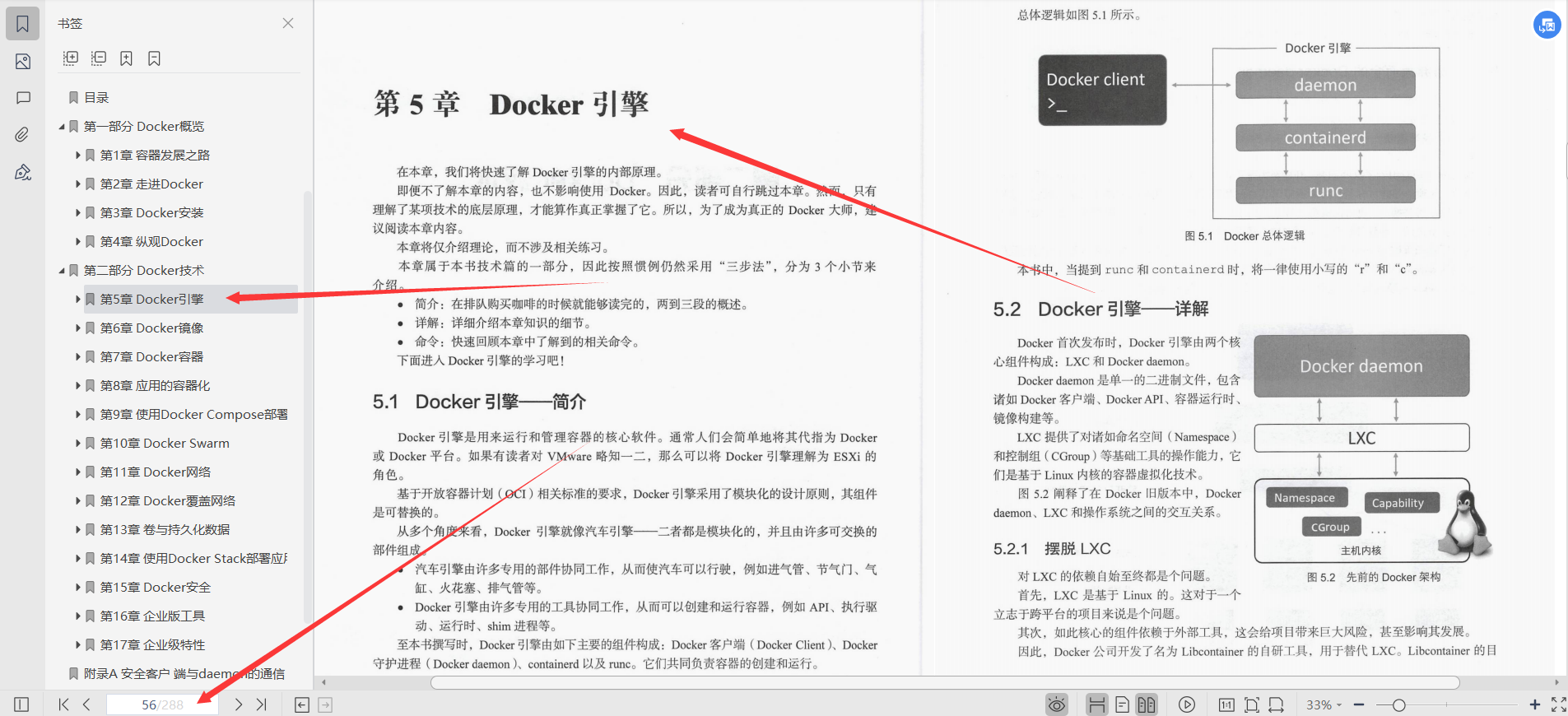
Task: Select 附录A 安全客户端 bookmark
Action: [x=184, y=673]
